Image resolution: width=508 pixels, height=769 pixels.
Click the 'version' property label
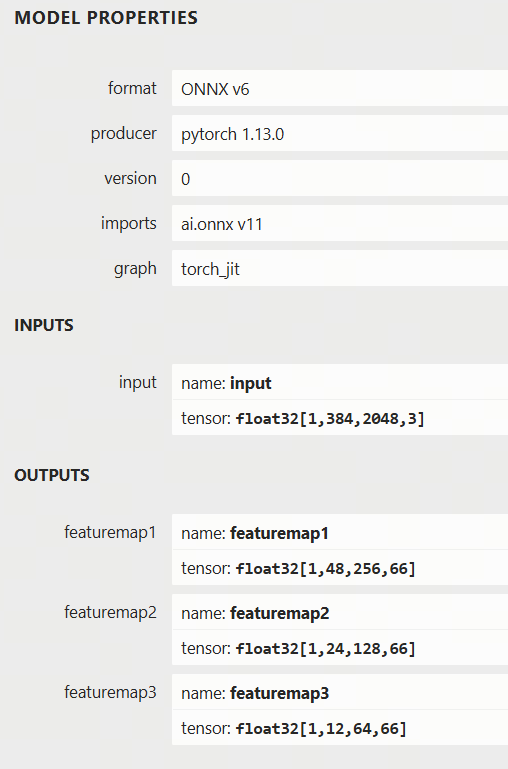pyautogui.click(x=130, y=179)
